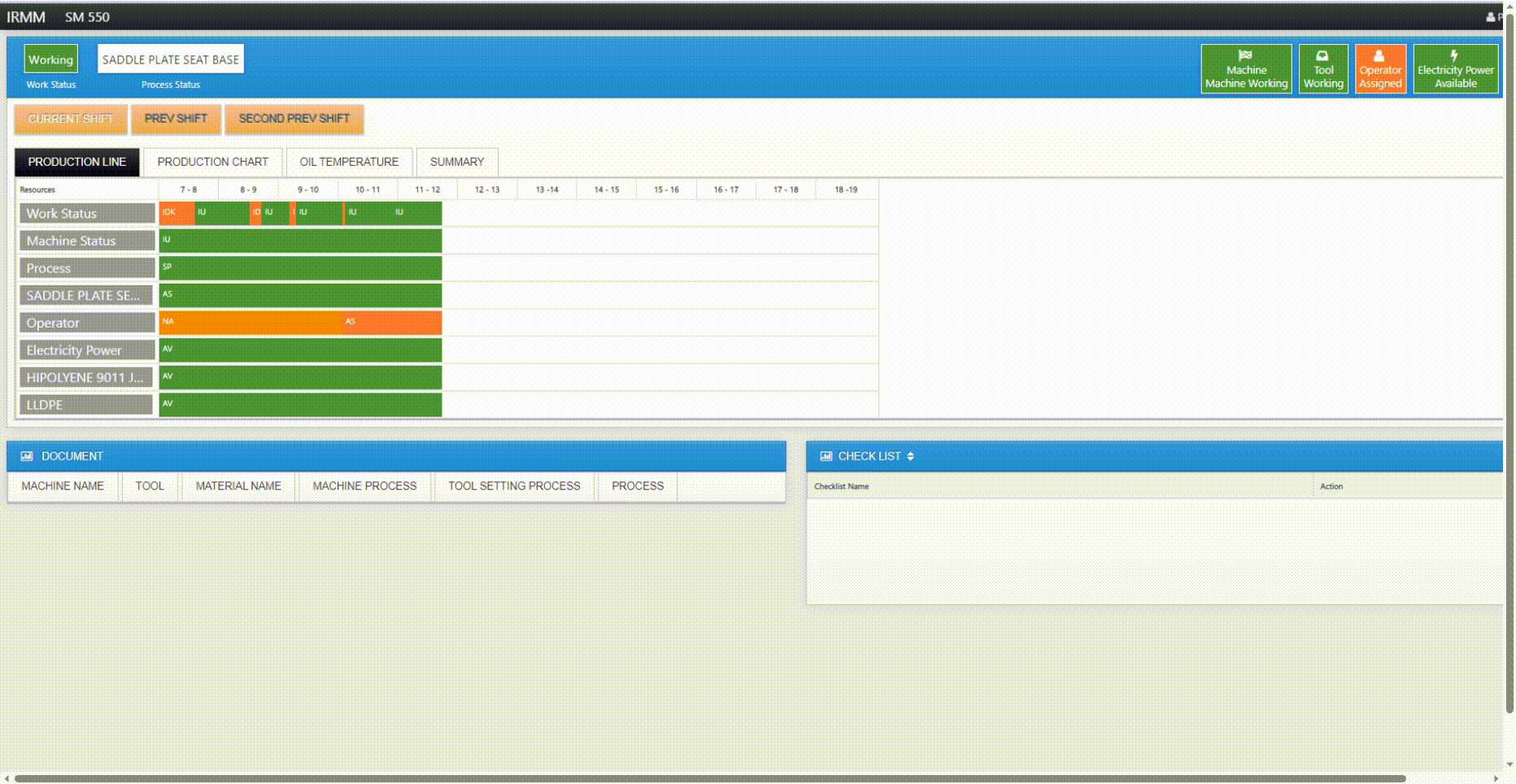Click the horizontal scrollbar at page bottom

click(709, 778)
